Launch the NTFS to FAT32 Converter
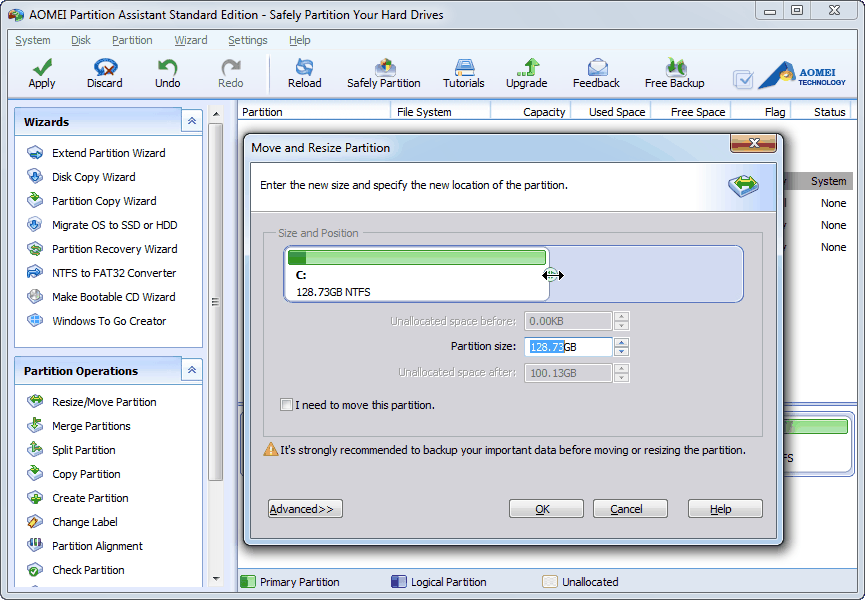 point(114,273)
